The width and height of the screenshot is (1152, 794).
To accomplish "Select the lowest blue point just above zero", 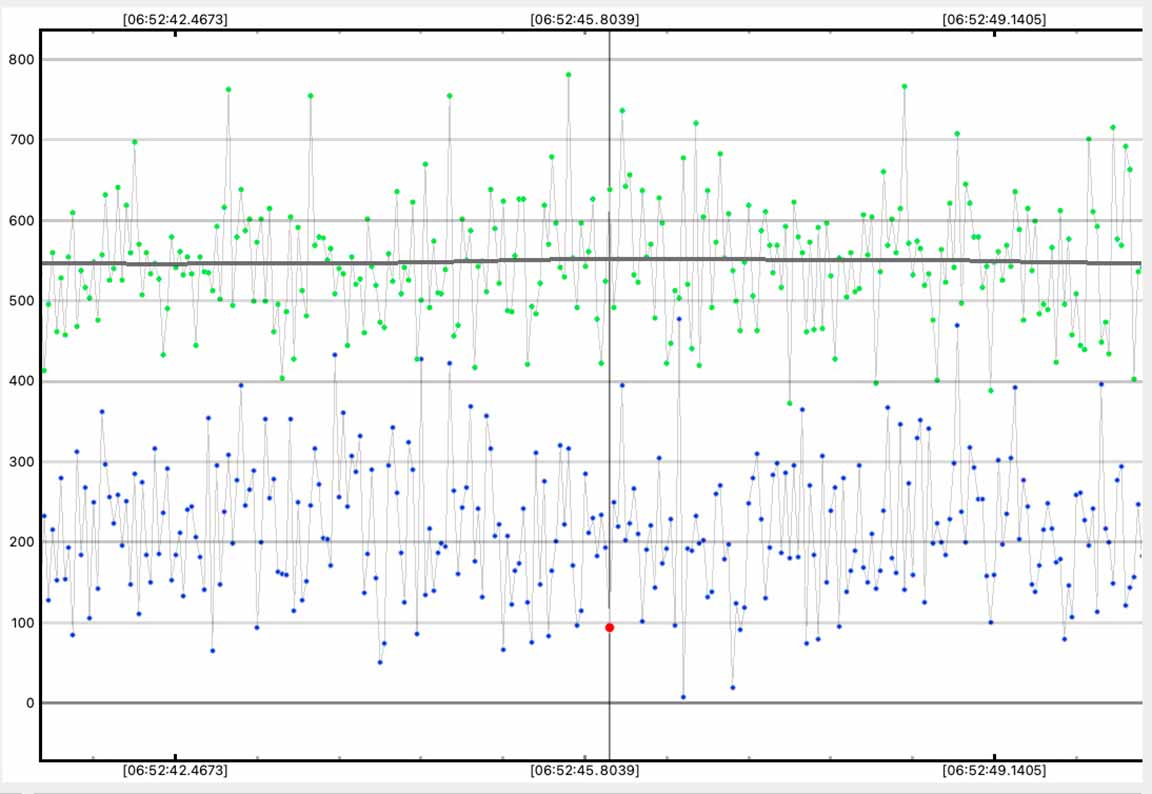I will [683, 697].
